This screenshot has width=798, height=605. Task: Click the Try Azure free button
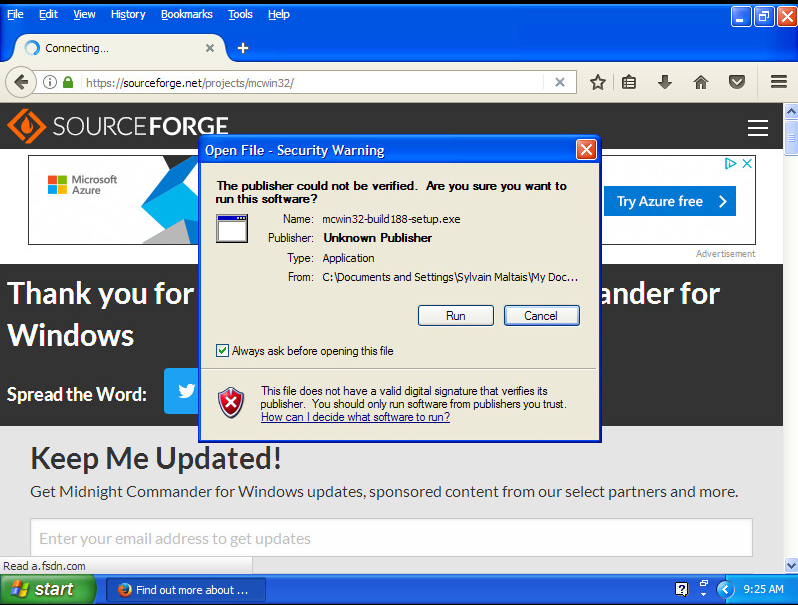coord(670,201)
